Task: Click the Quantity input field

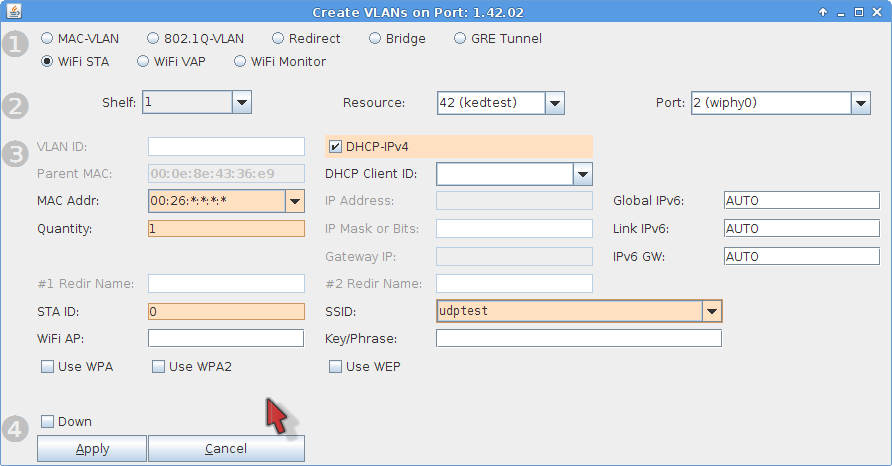Action: (226, 229)
